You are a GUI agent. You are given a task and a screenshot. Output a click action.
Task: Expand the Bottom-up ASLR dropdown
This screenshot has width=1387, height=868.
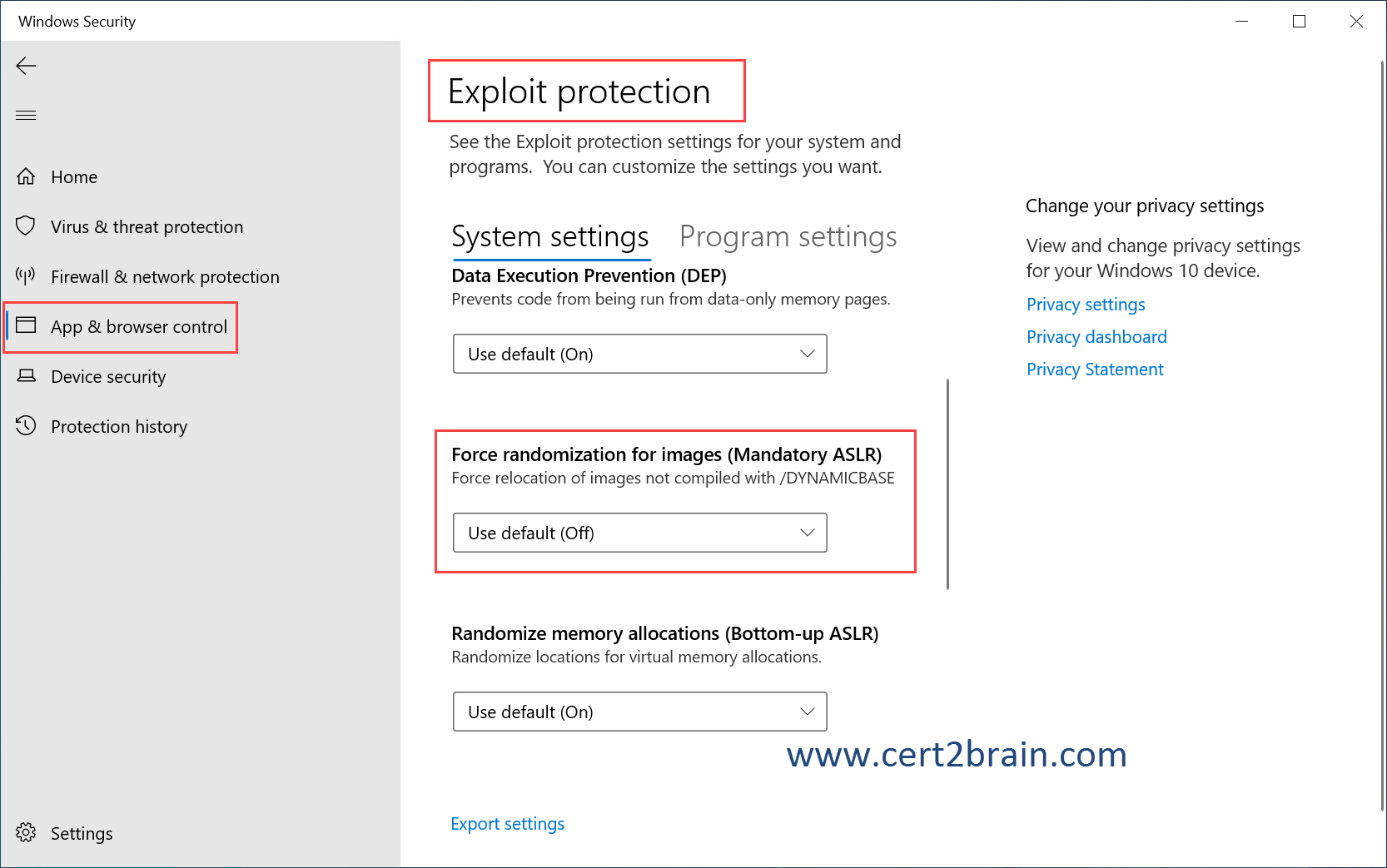tap(639, 712)
